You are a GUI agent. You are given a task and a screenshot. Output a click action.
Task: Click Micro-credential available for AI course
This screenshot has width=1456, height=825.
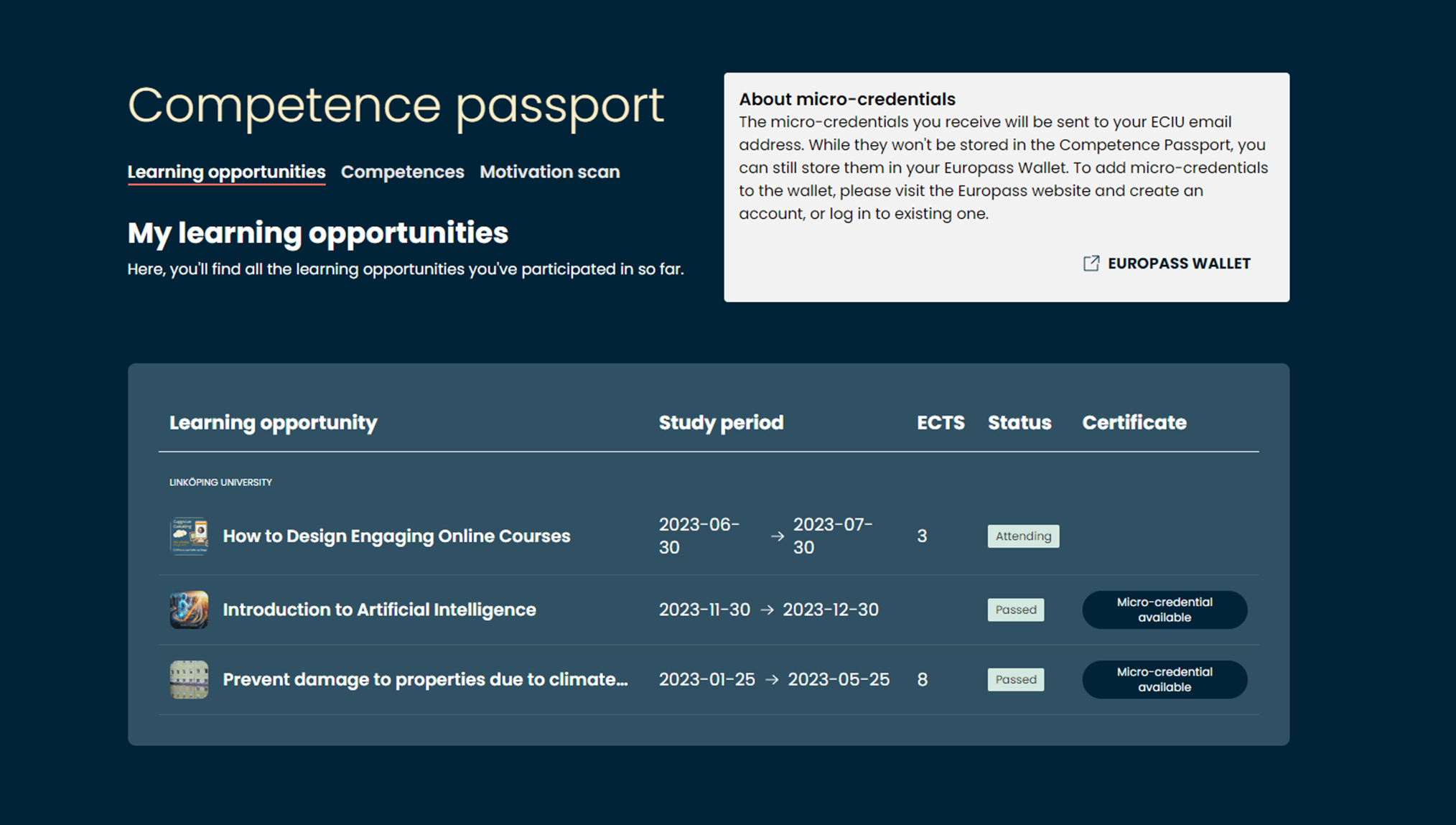tap(1164, 610)
